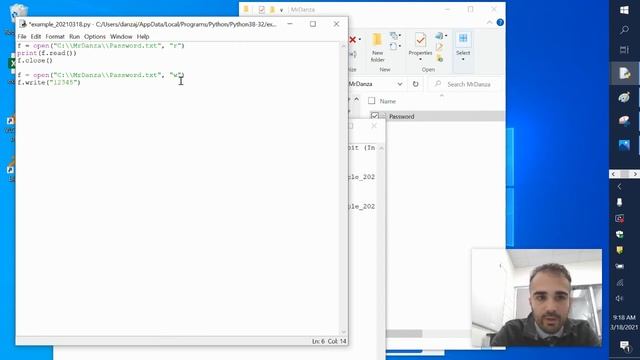Image resolution: width=640 pixels, height=360 pixels.
Task: Click the battery status tray icon
Action: pyautogui.click(x=619, y=266)
